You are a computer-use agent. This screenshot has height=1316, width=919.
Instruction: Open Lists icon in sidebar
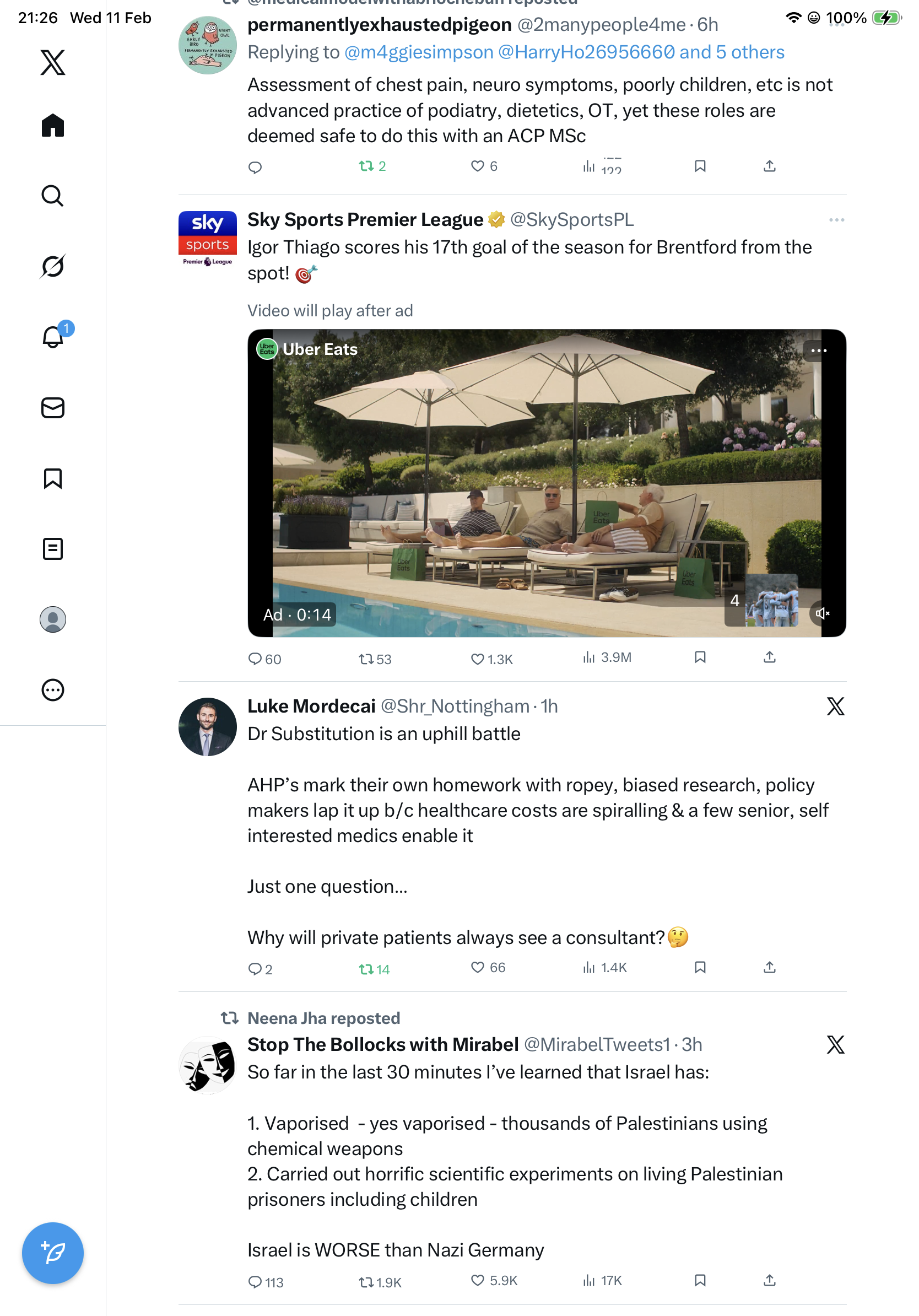tap(53, 549)
